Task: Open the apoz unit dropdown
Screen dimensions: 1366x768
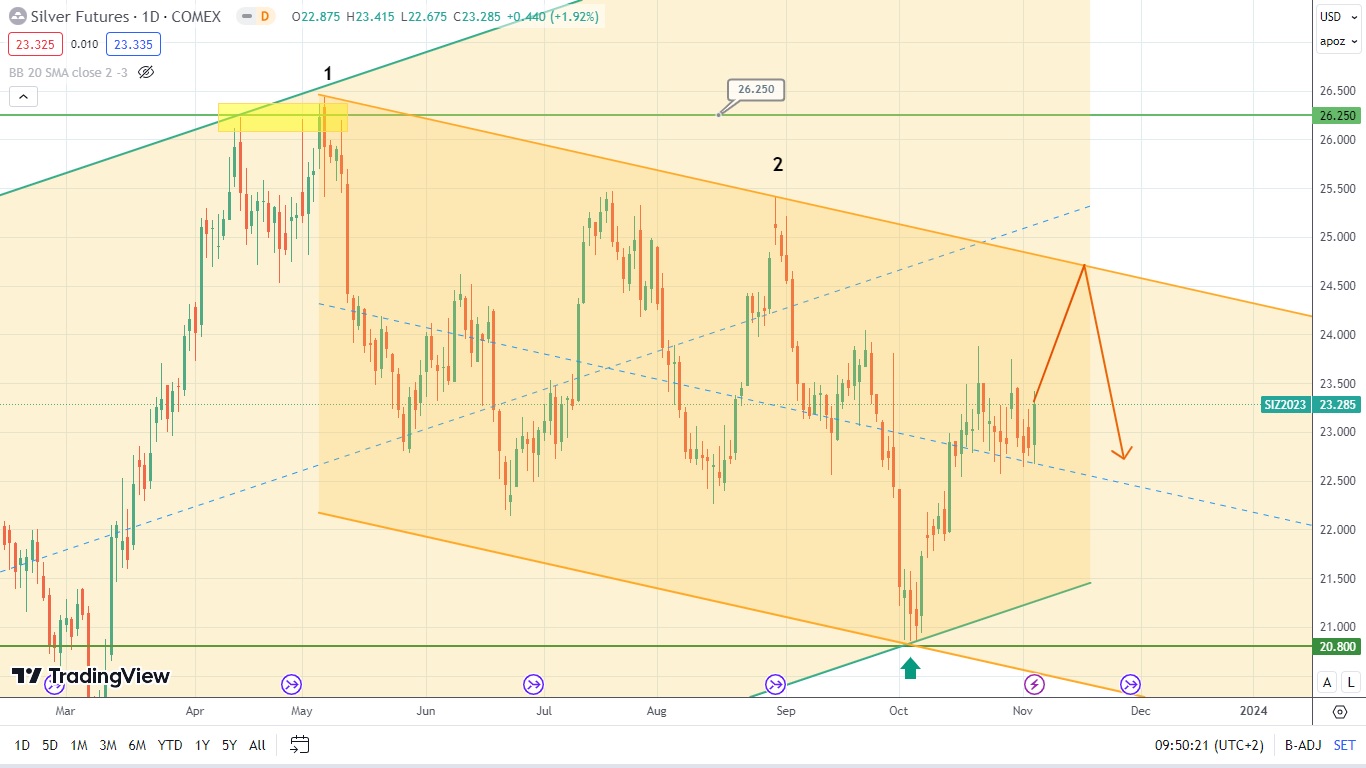Action: coord(1339,41)
